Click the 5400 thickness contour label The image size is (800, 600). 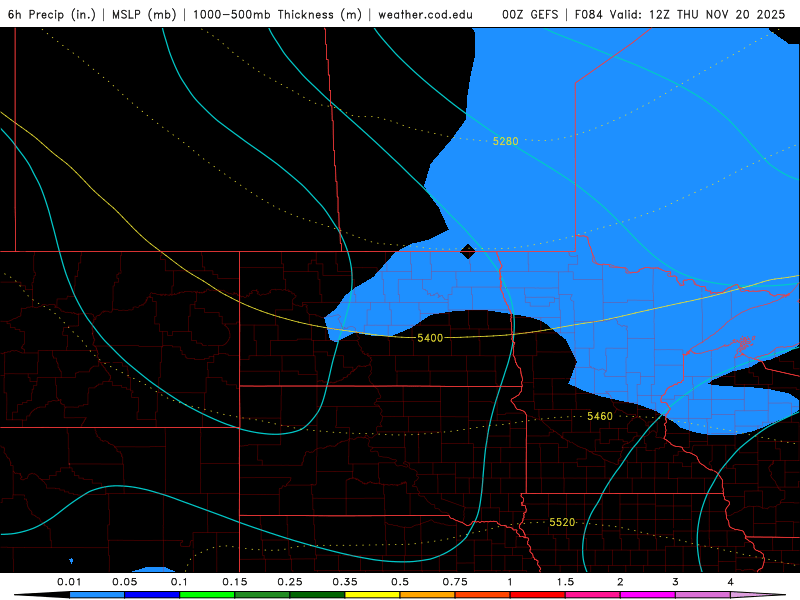430,338
